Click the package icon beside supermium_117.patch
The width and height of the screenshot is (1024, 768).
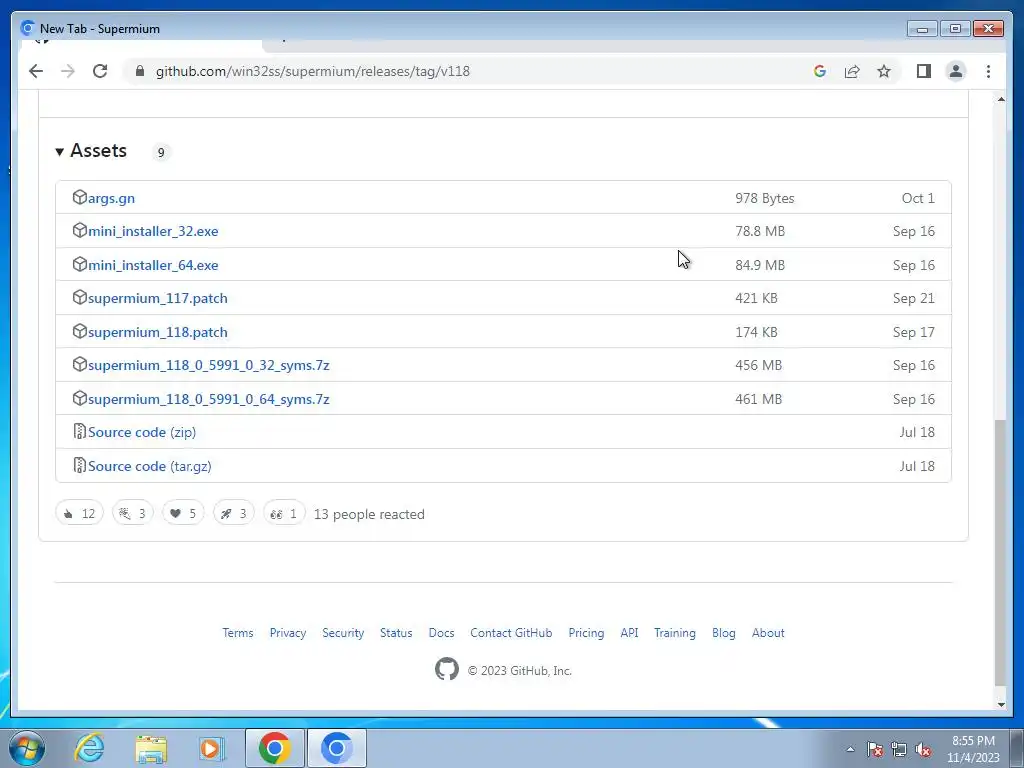click(79, 298)
